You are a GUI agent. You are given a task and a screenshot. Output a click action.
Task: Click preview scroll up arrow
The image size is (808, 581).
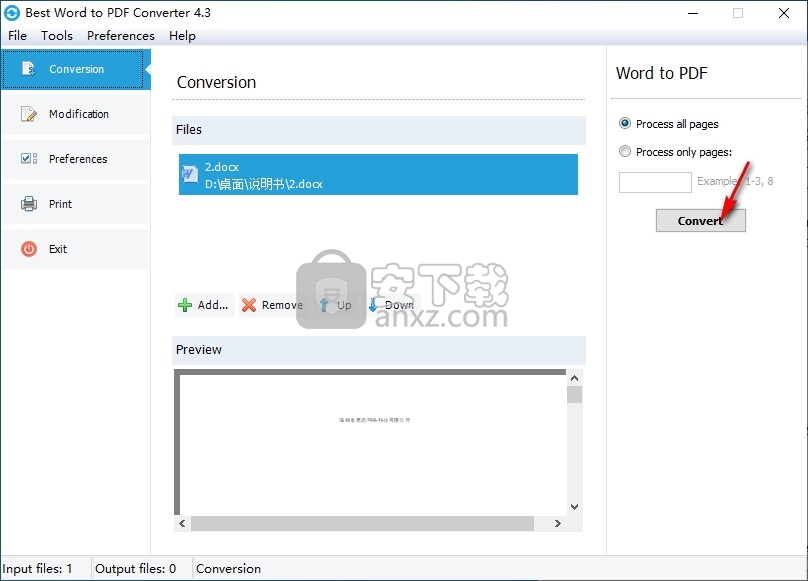575,378
